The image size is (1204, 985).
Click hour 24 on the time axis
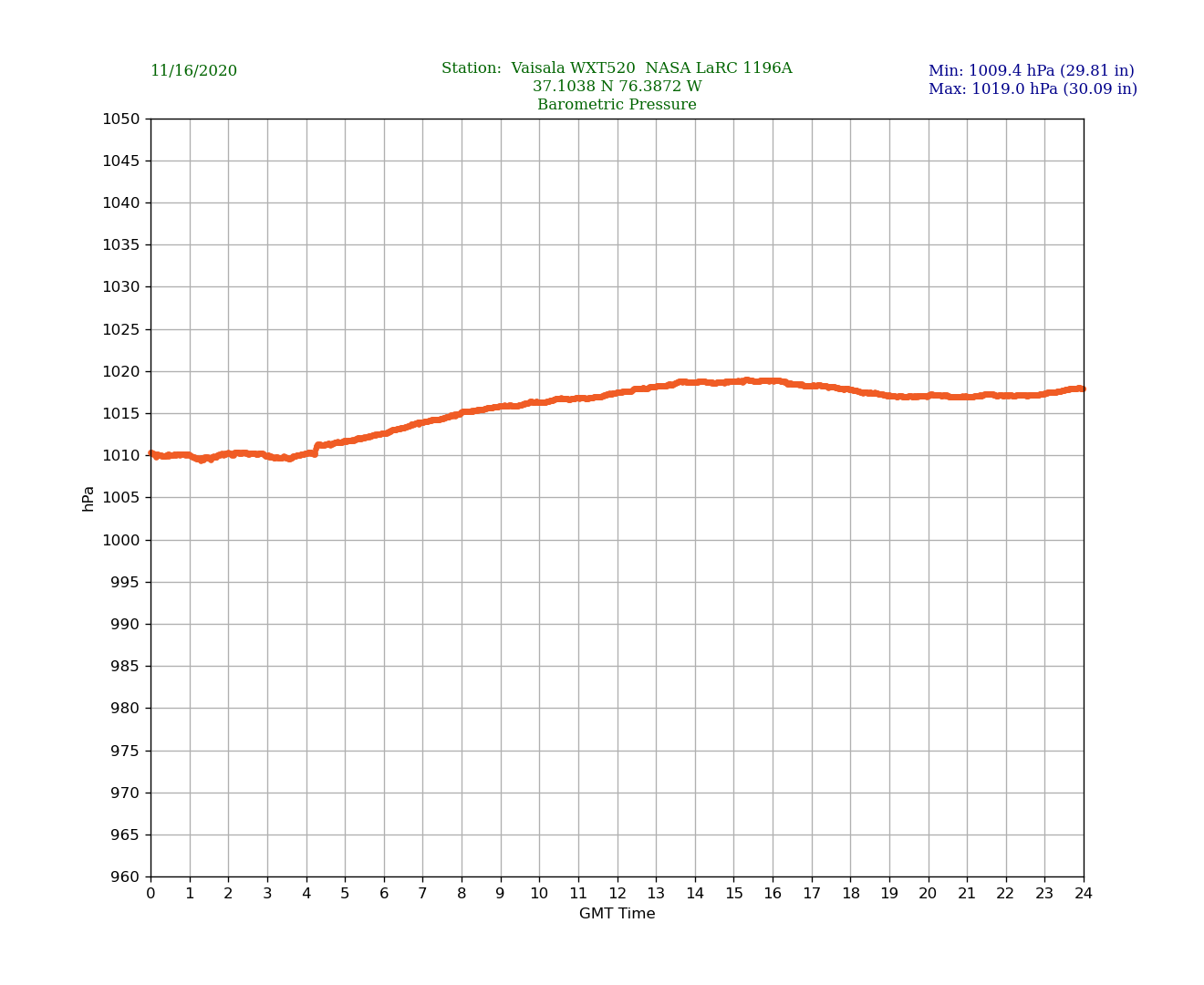point(1084,894)
